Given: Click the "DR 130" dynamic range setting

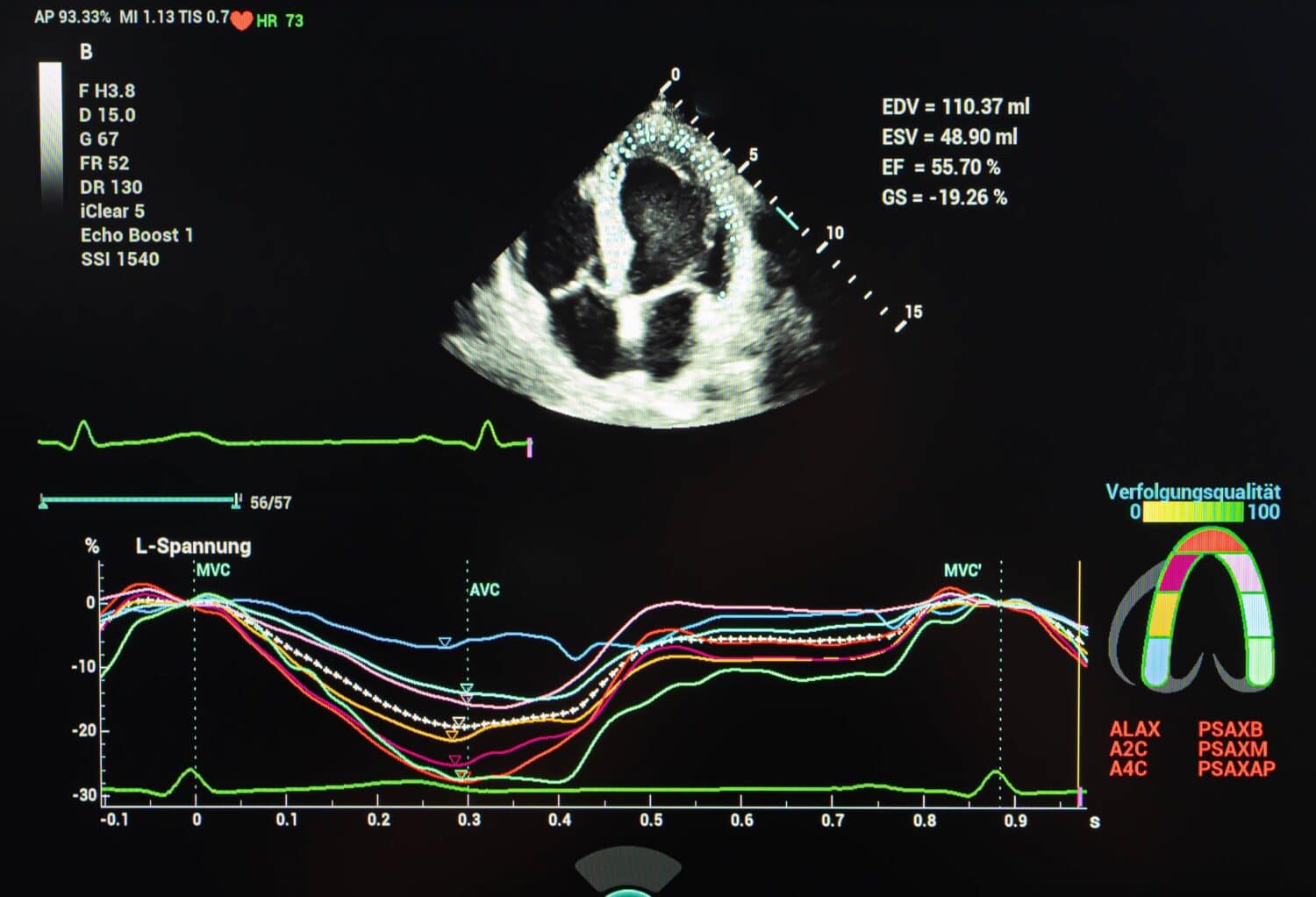Looking at the screenshot, I should tap(111, 187).
